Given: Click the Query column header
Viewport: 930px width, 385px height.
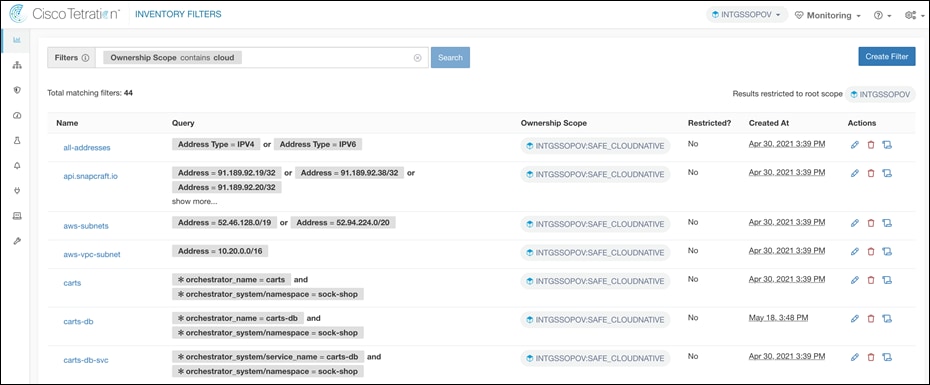Looking at the screenshot, I should coord(183,123).
